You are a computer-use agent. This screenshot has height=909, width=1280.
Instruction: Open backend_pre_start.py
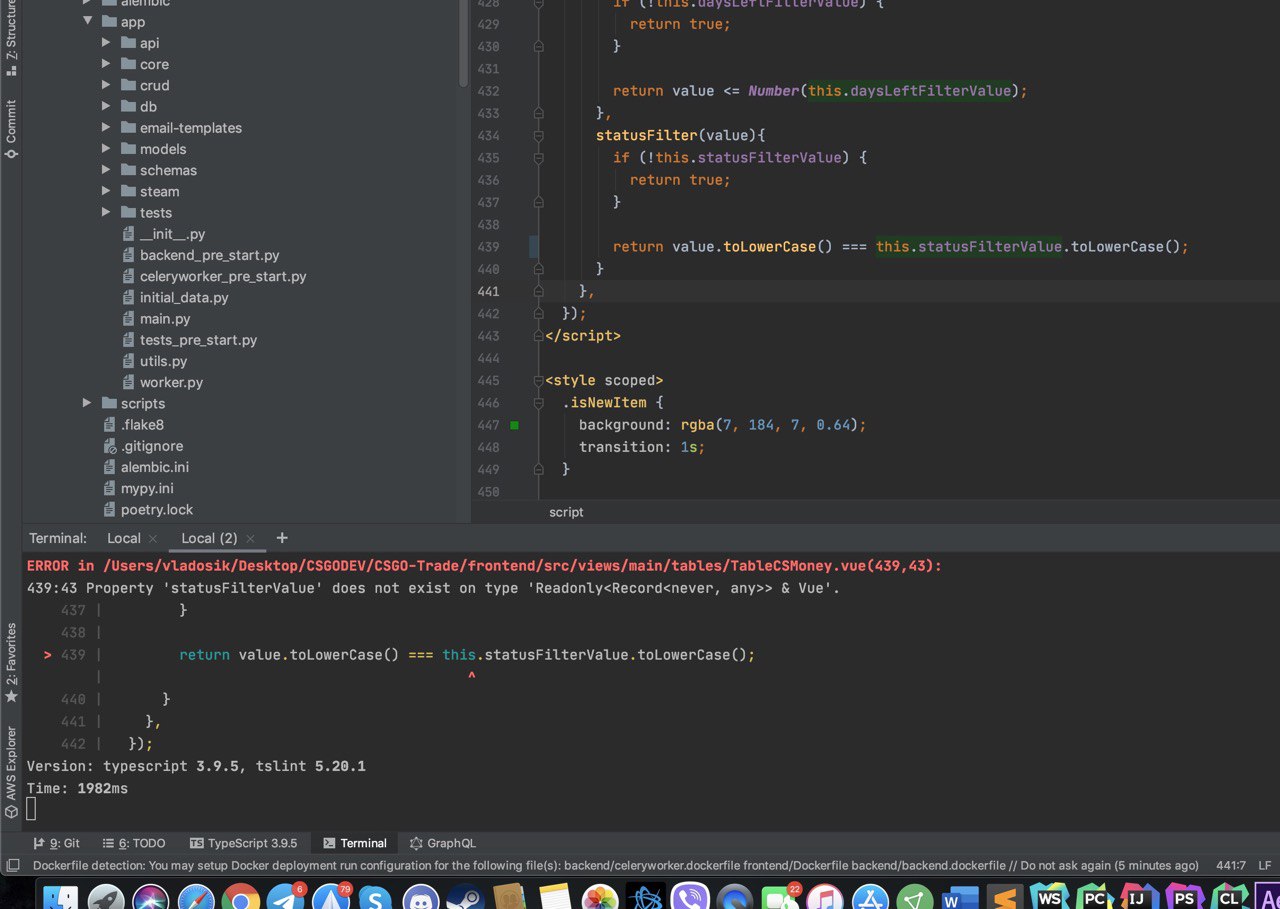pyautogui.click(x=209, y=255)
